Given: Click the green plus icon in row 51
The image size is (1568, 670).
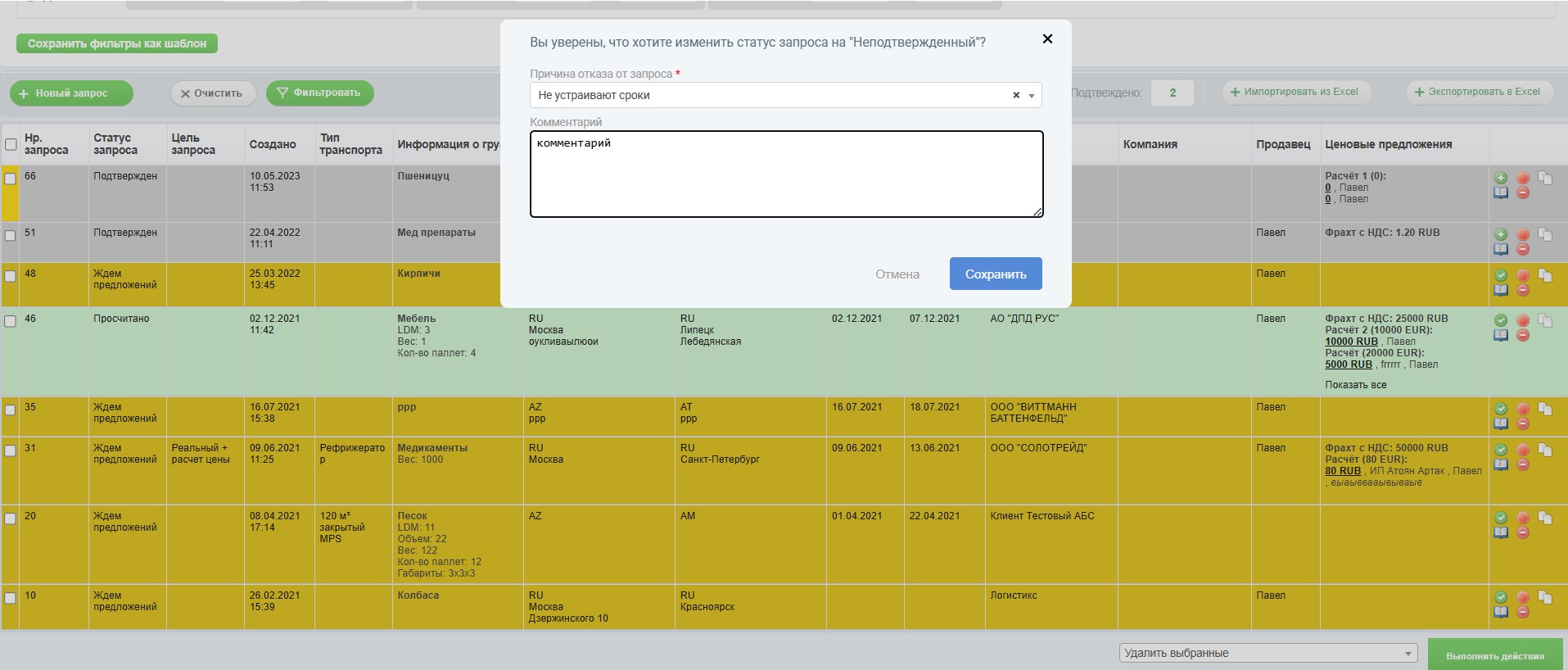Looking at the screenshot, I should (1501, 234).
